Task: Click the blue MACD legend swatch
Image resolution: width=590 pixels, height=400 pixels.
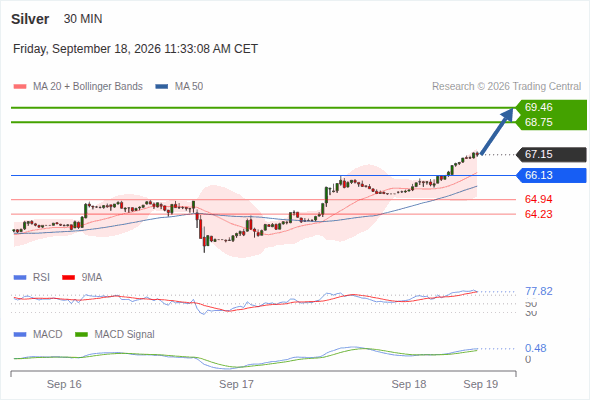Action: (20, 335)
